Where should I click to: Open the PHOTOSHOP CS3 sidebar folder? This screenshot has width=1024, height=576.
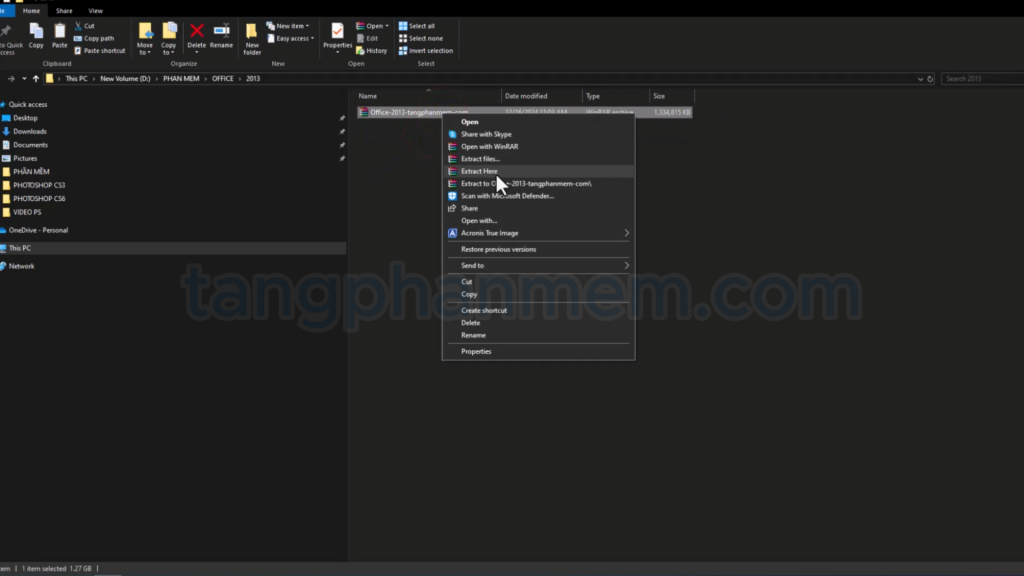click(x=39, y=185)
